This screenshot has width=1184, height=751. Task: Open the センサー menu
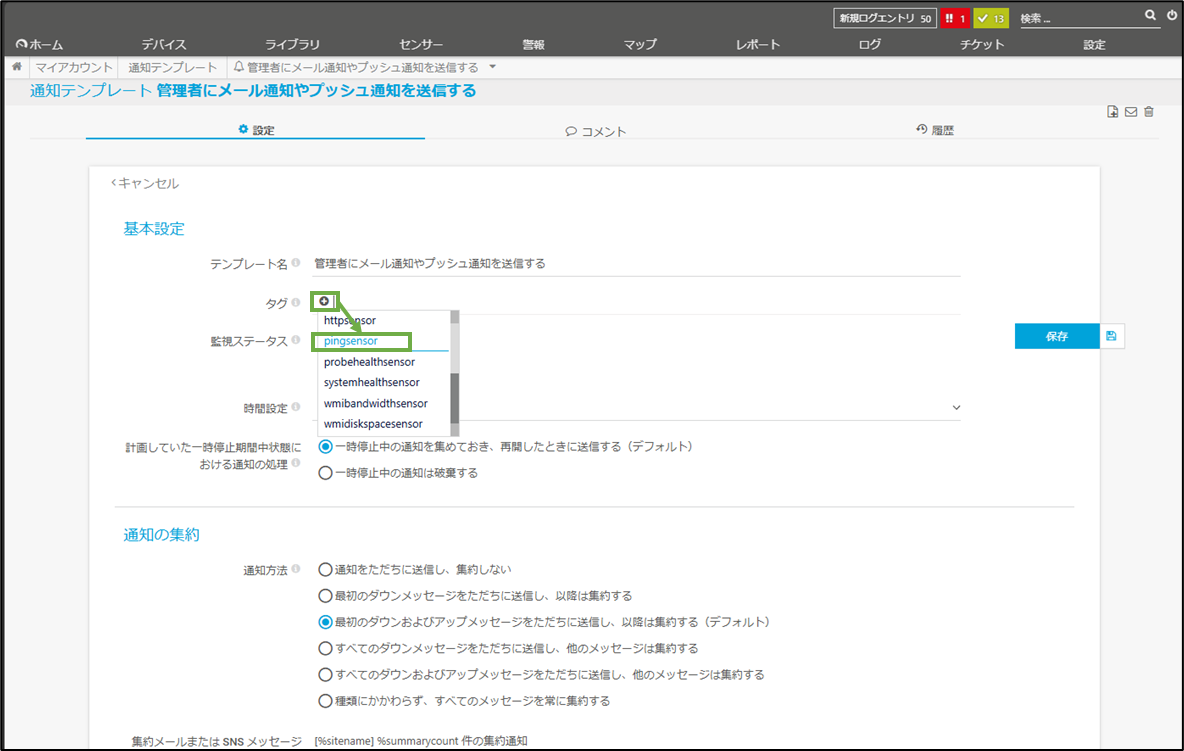[421, 45]
